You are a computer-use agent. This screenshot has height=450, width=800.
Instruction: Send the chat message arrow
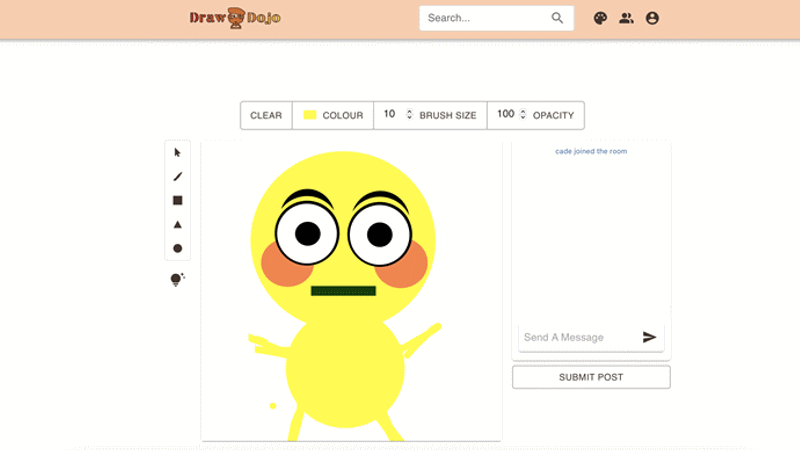649,337
